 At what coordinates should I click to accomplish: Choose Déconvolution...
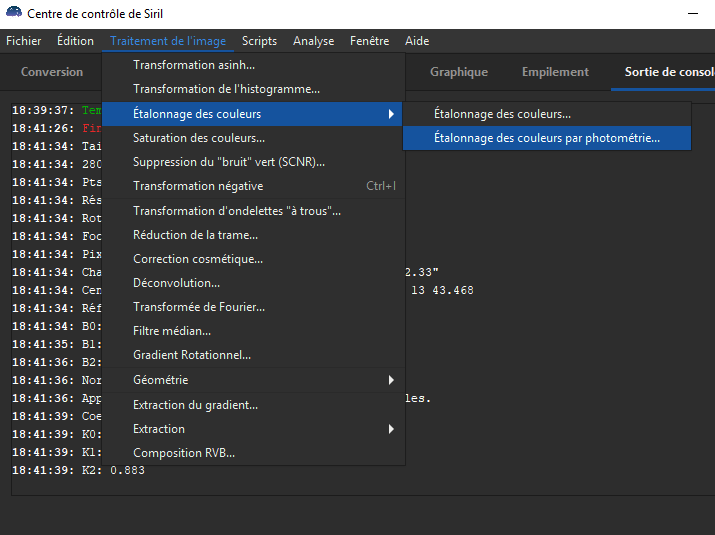pos(254,283)
